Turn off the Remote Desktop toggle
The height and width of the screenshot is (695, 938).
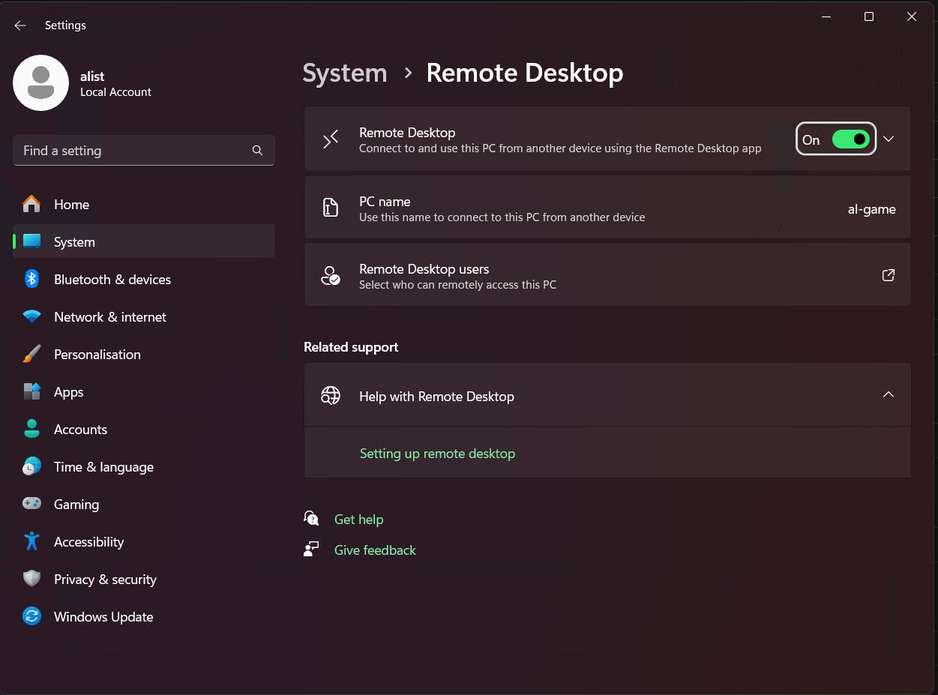(x=850, y=140)
